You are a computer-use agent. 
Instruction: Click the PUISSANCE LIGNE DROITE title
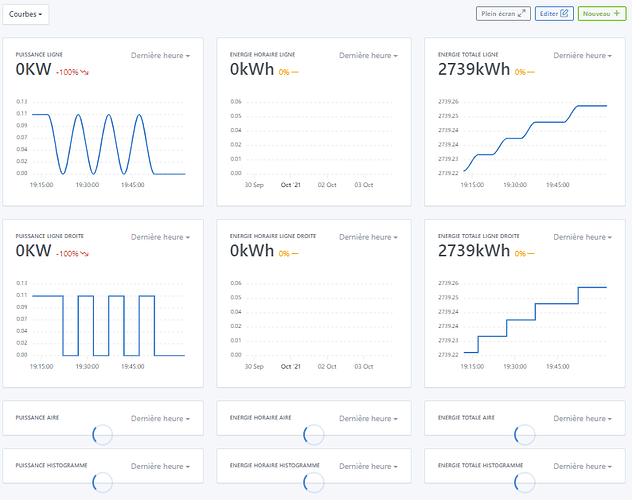coord(50,236)
